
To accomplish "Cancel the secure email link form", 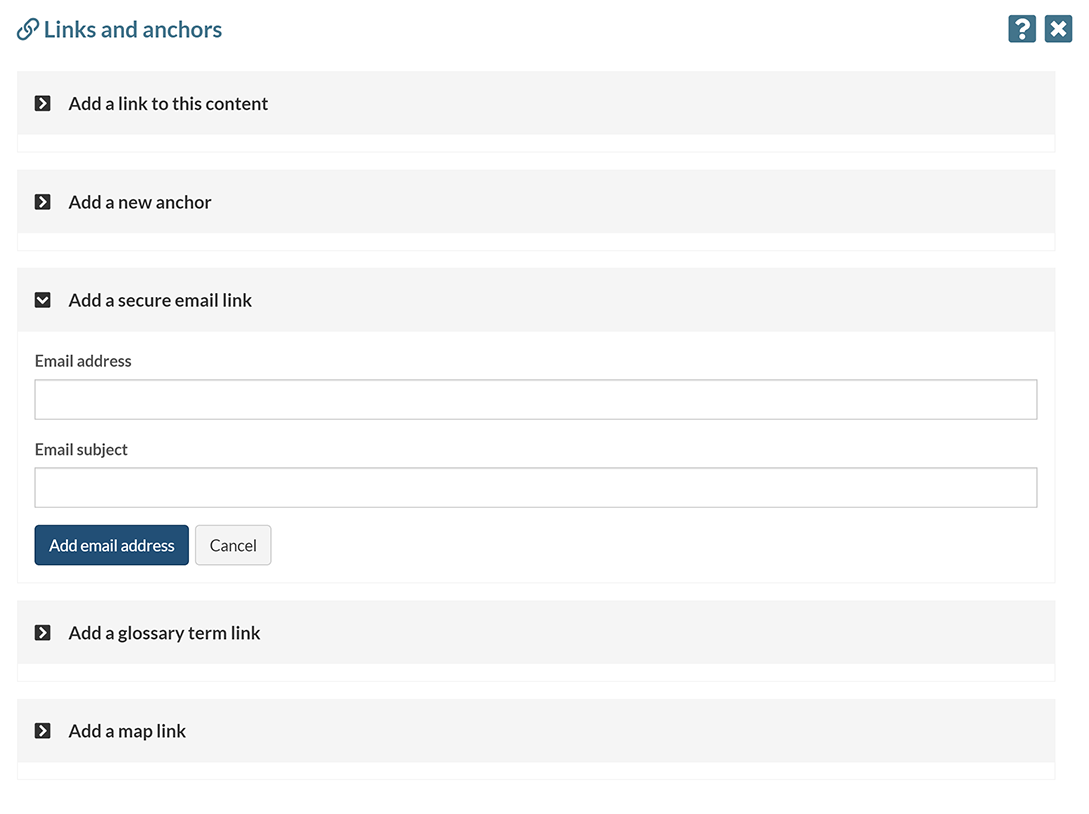I will pyautogui.click(x=233, y=545).
